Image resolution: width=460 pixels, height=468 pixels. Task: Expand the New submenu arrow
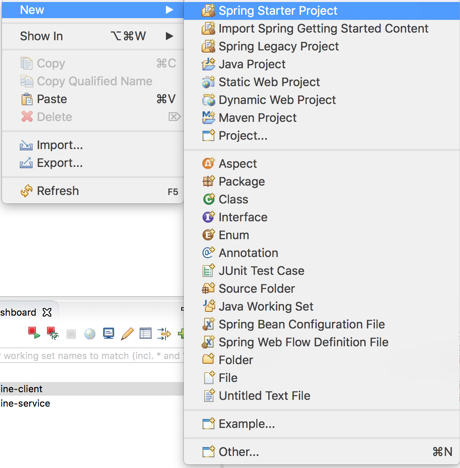[x=169, y=10]
